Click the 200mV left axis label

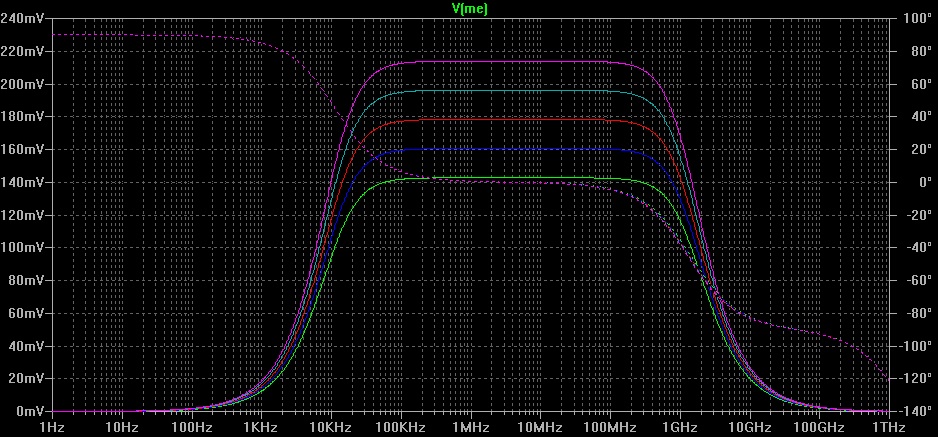[x=22, y=84]
